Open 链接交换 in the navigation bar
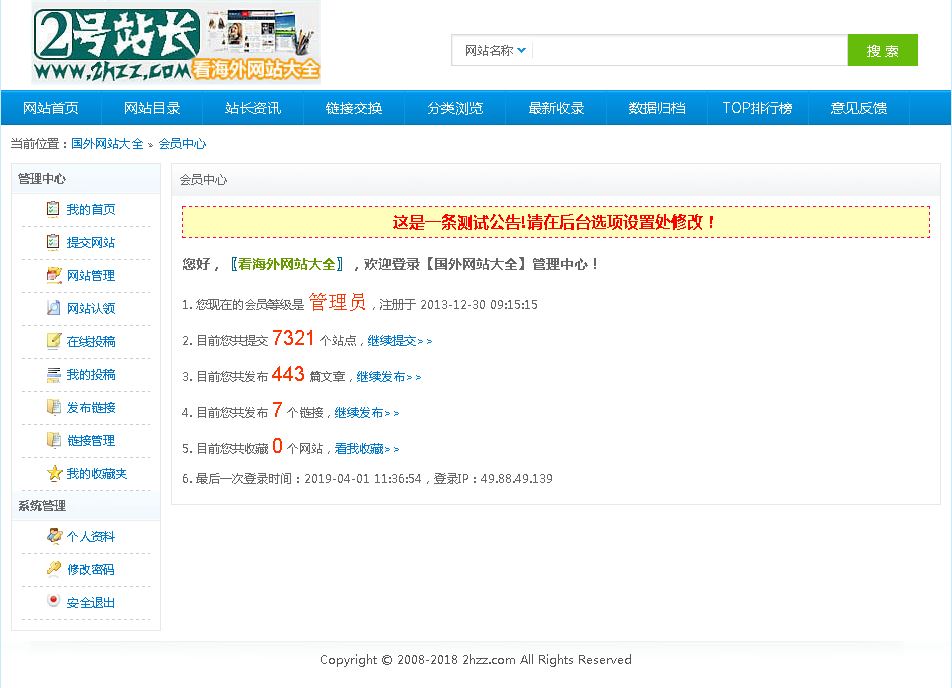Image resolution: width=952 pixels, height=688 pixels. tap(354, 108)
